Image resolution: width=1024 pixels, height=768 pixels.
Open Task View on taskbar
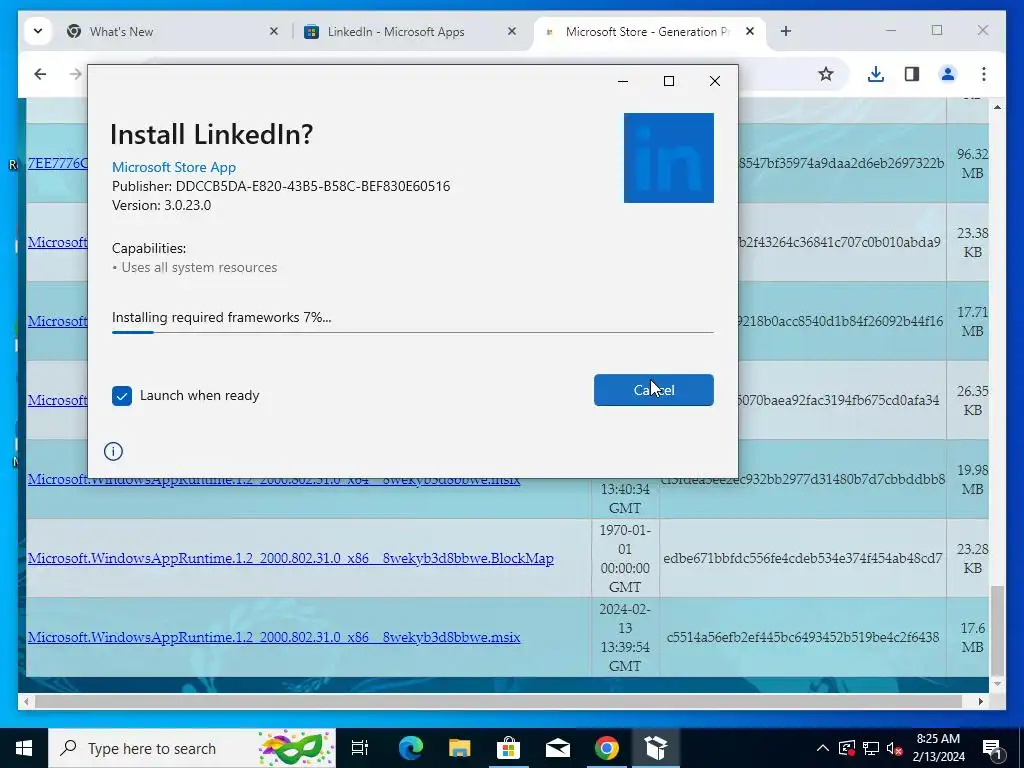click(360, 748)
